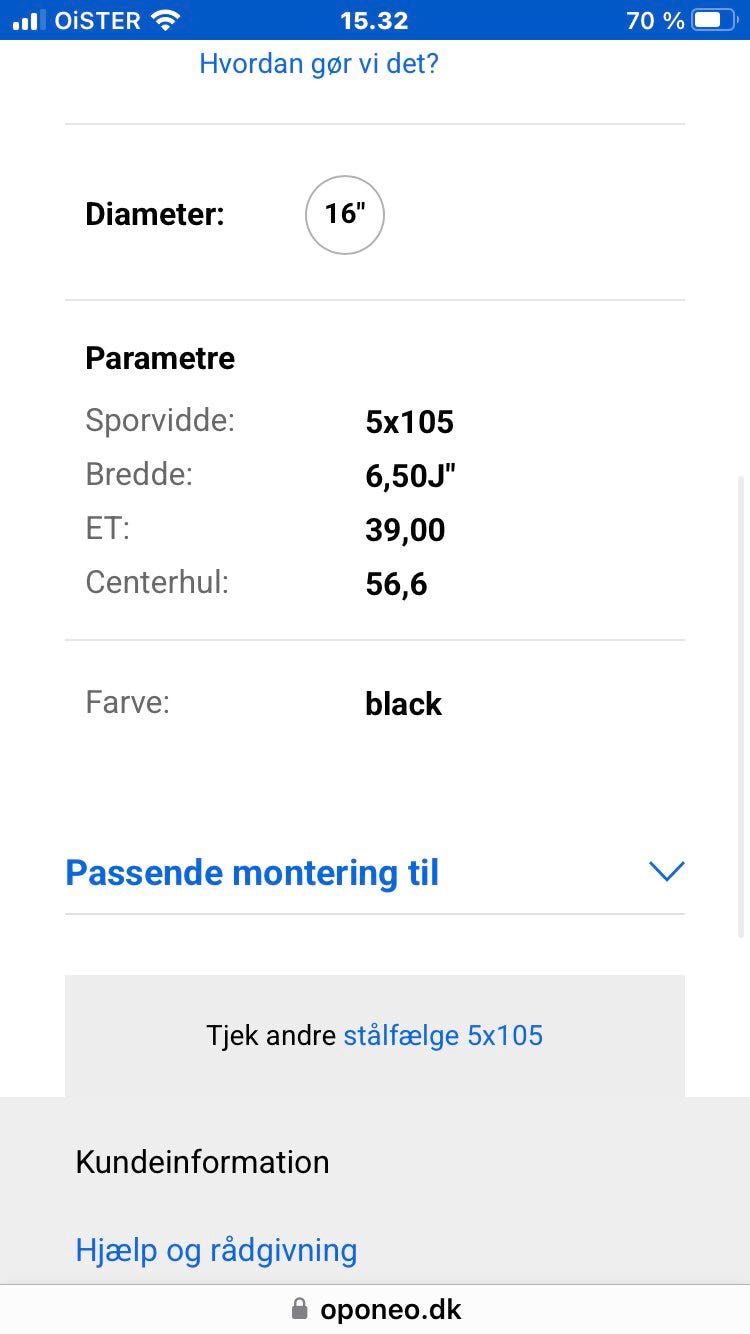Image resolution: width=750 pixels, height=1334 pixels.
Task: Expand section using the blue chevron arrow
Action: 666,872
